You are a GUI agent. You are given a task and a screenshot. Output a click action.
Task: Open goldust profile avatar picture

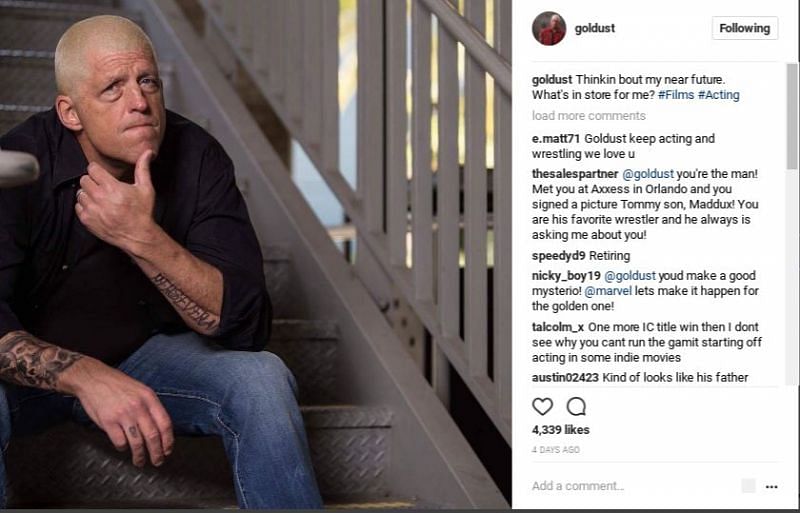tap(549, 29)
